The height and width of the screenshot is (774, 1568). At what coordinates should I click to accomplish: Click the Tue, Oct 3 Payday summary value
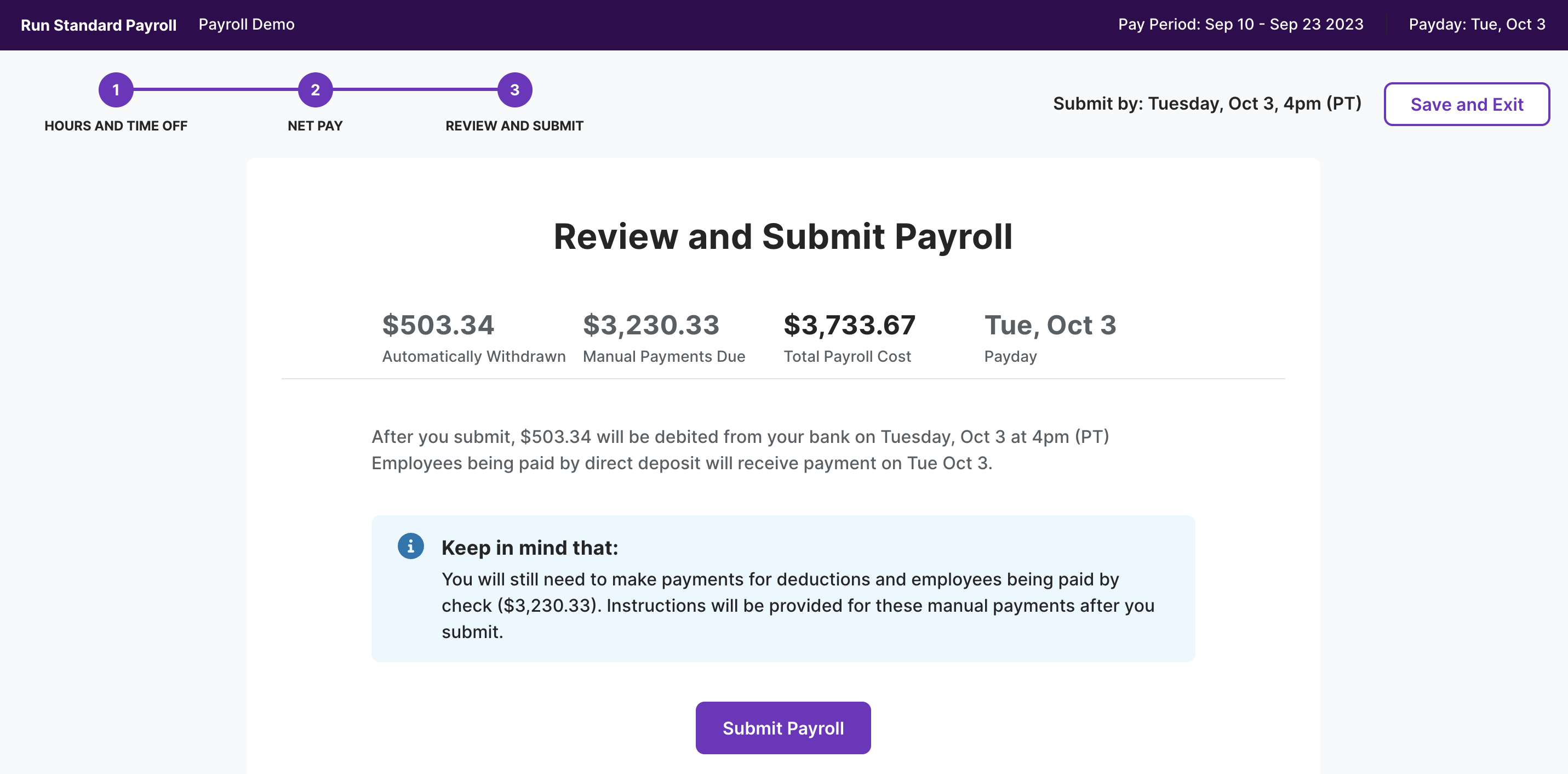coord(1050,326)
